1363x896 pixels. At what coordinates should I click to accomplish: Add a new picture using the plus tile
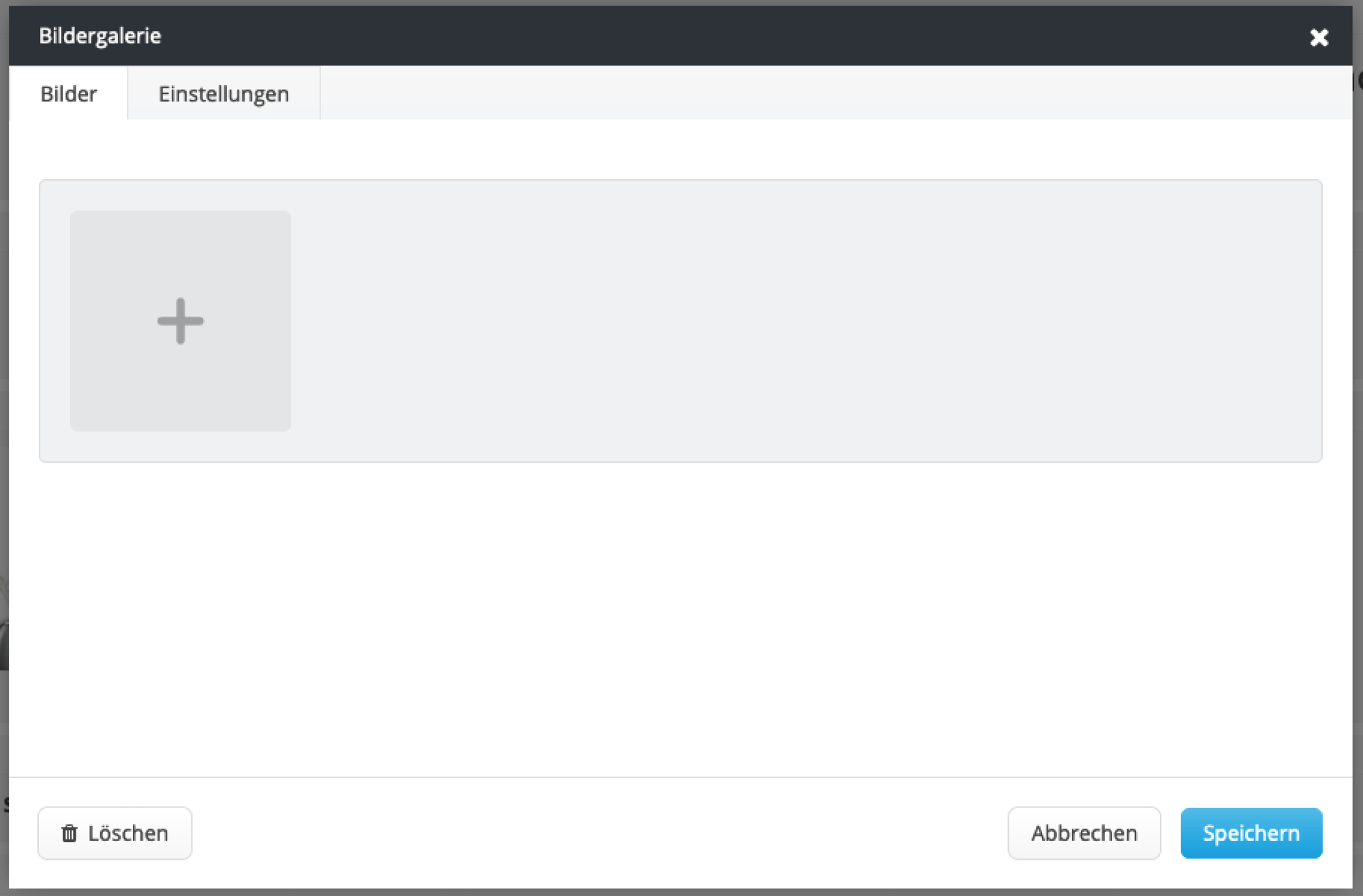[180, 321]
